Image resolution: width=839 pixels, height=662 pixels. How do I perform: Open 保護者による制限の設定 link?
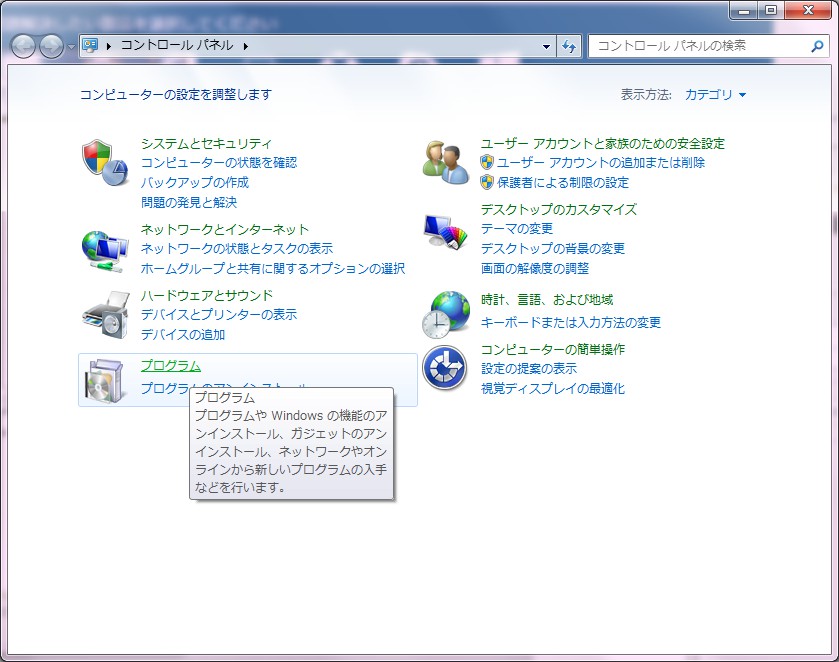[x=563, y=182]
